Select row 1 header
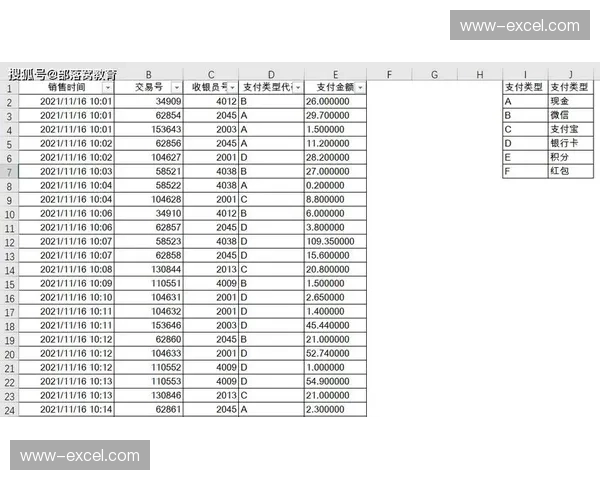The height and width of the screenshot is (480, 600). [9, 88]
